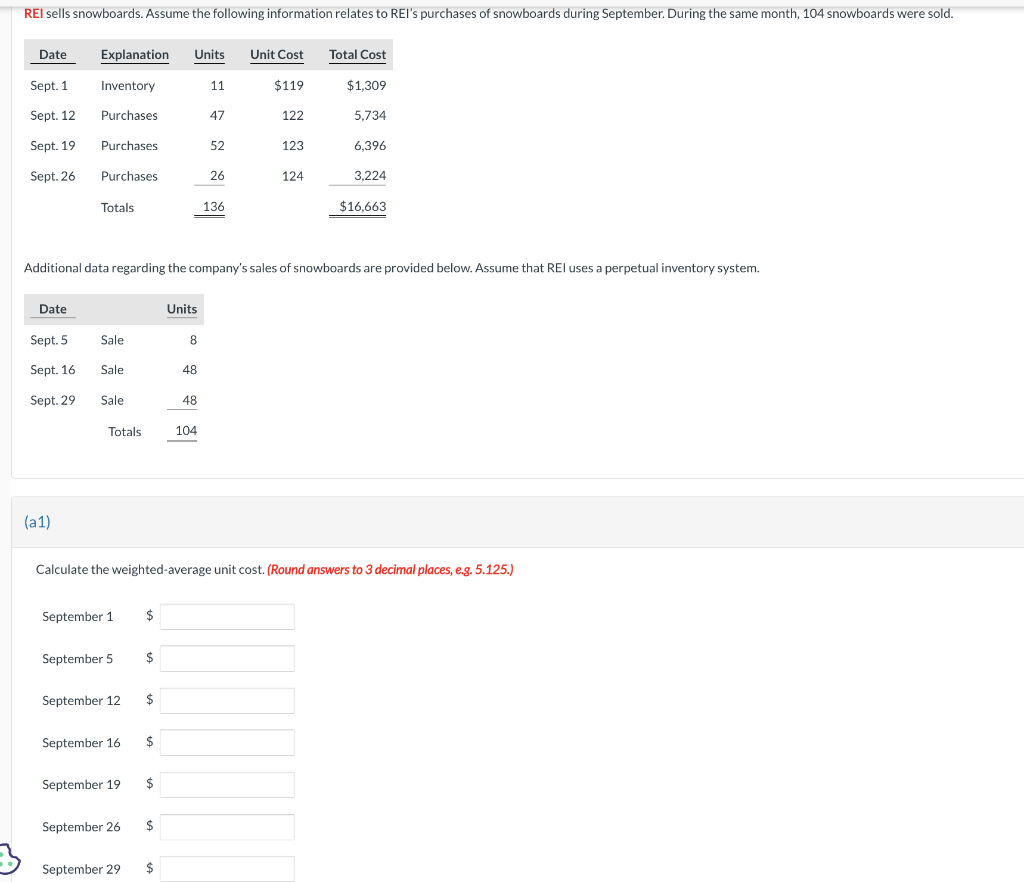
Task: Click the September 19 answer field
Action: (x=227, y=784)
